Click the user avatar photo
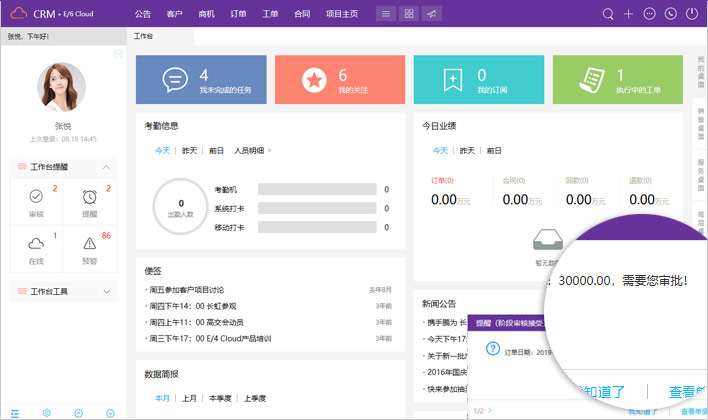This screenshot has width=708, height=420. tap(62, 85)
